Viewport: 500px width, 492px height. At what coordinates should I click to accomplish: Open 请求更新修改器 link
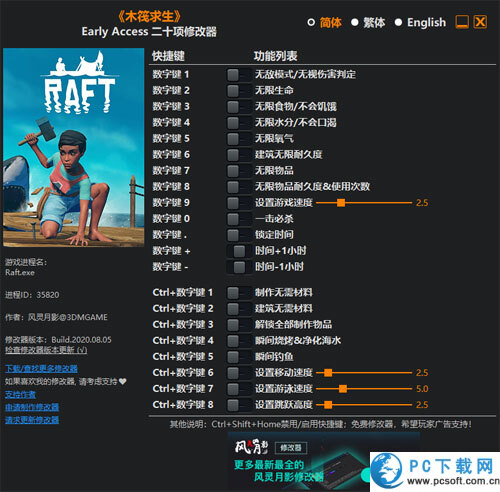32,420
